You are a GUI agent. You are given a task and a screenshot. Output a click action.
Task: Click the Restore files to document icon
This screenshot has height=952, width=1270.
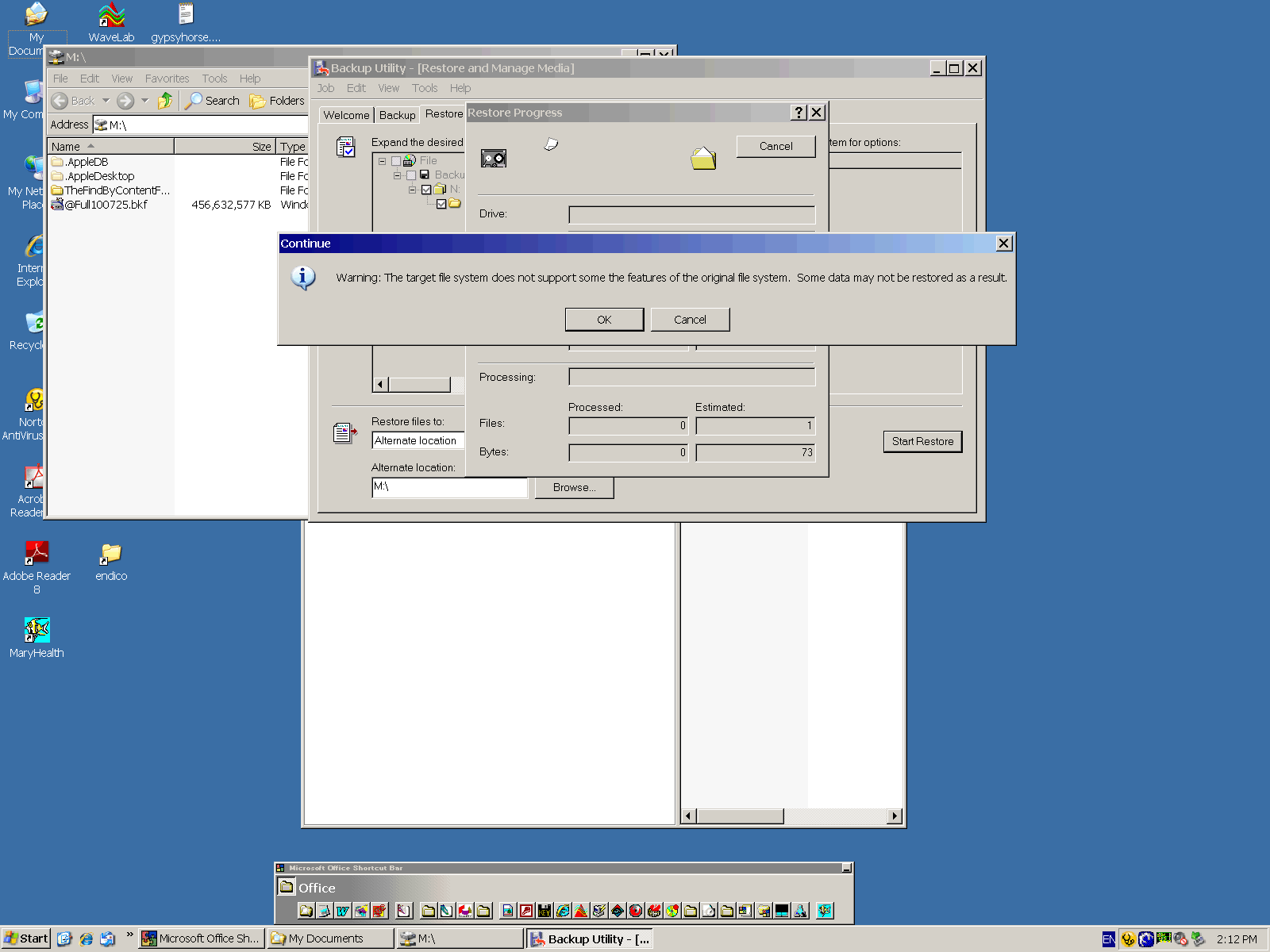(345, 432)
